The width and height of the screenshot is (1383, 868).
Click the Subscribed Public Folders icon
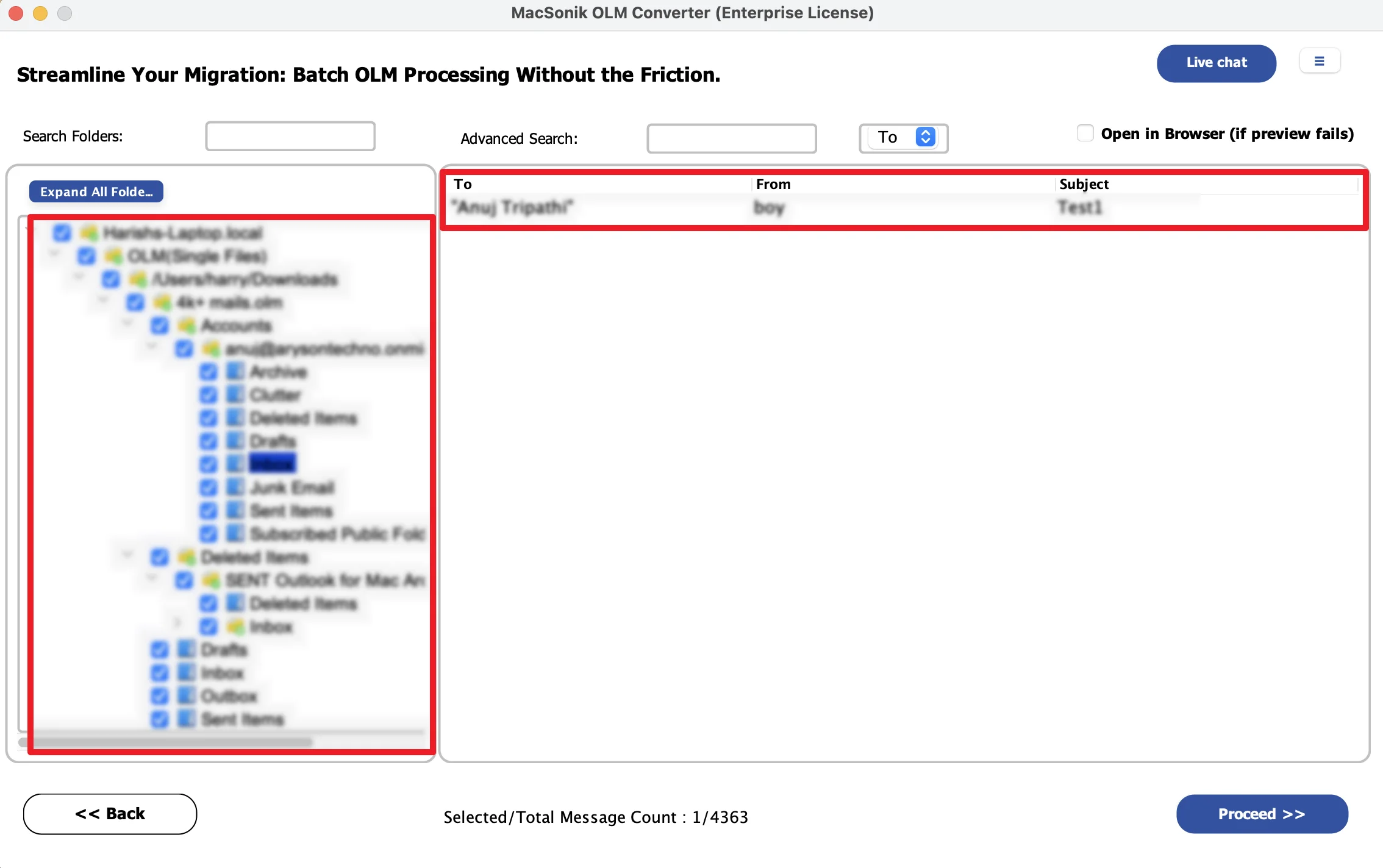[x=235, y=533]
